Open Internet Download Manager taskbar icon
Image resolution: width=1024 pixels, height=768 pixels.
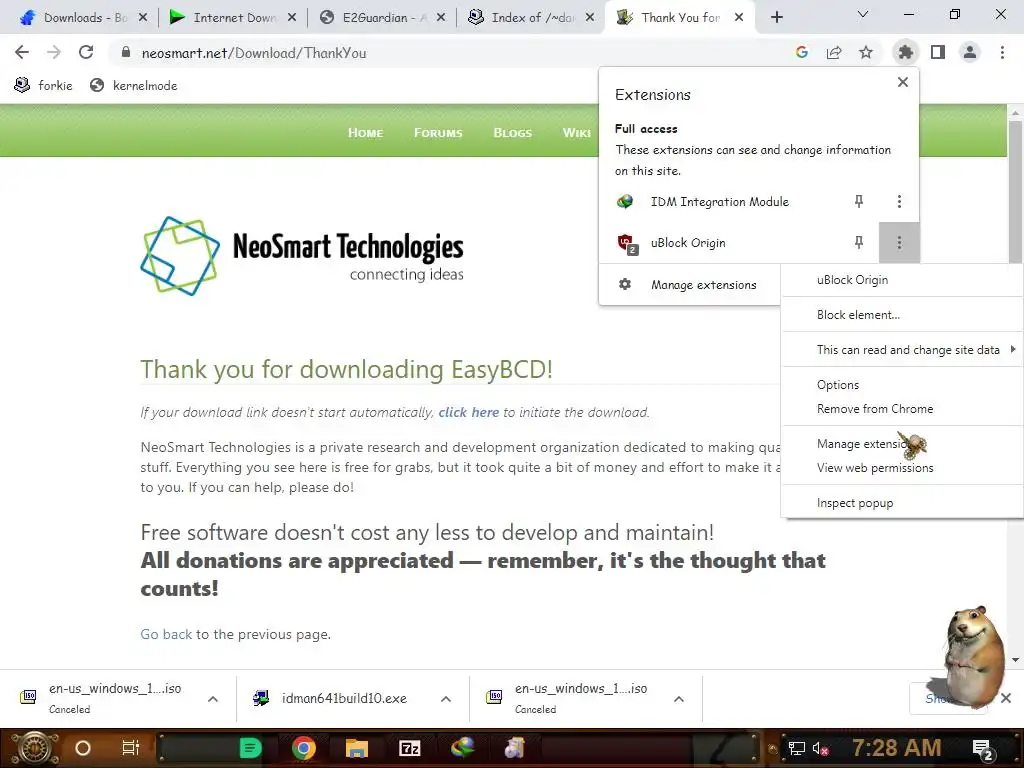click(x=462, y=748)
